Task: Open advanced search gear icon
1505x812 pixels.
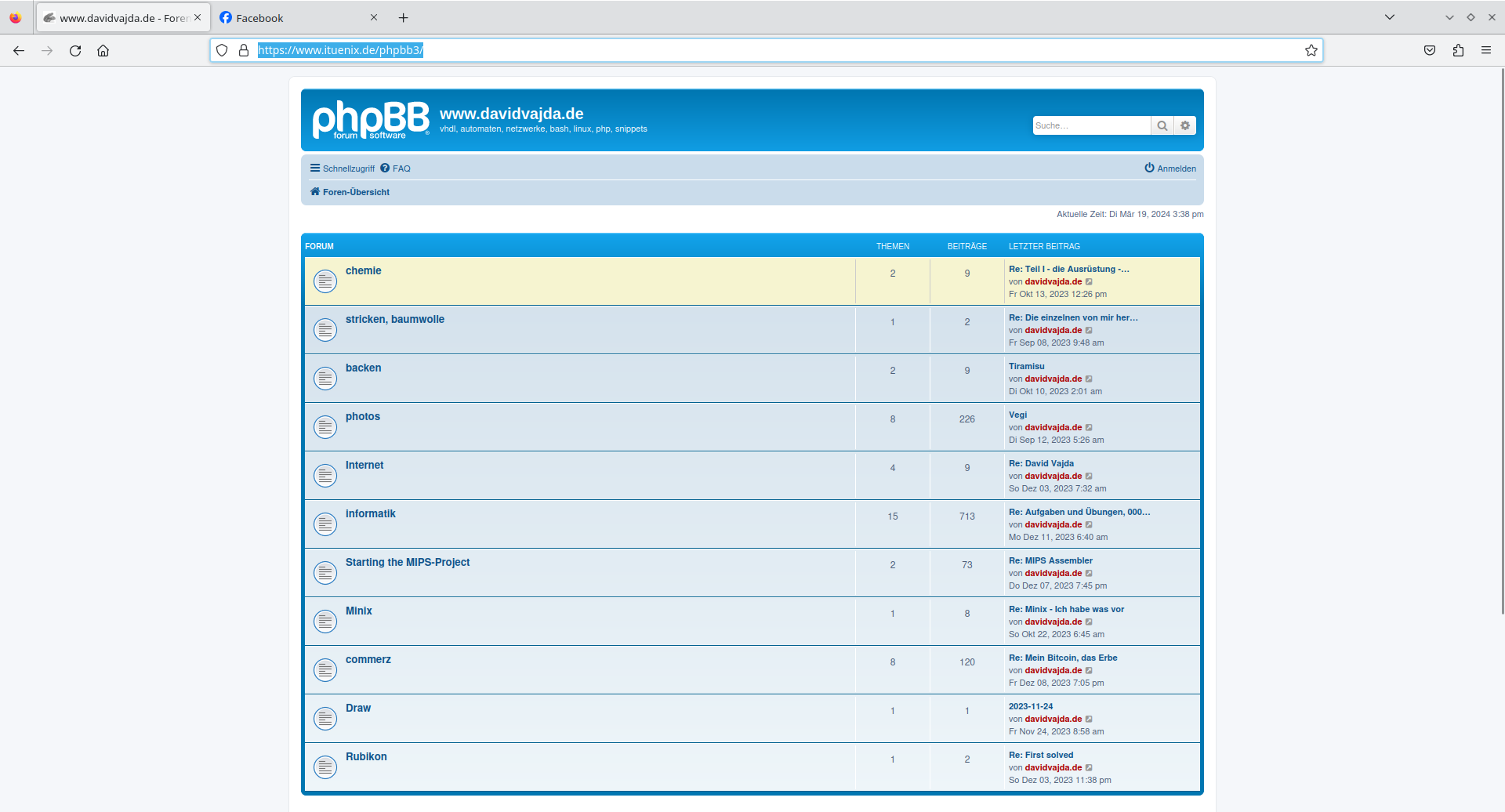Action: point(1185,125)
